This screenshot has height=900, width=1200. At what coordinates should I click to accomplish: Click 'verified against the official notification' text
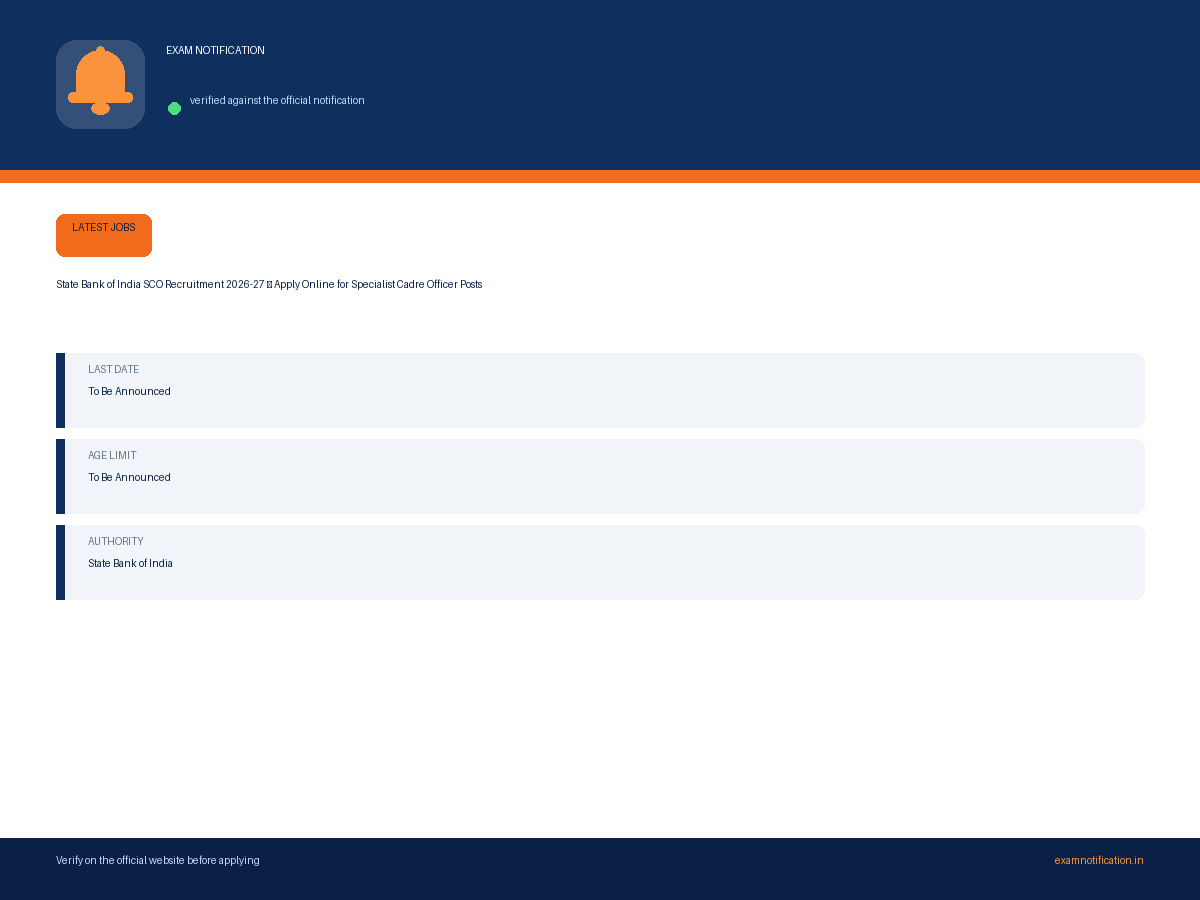(277, 101)
